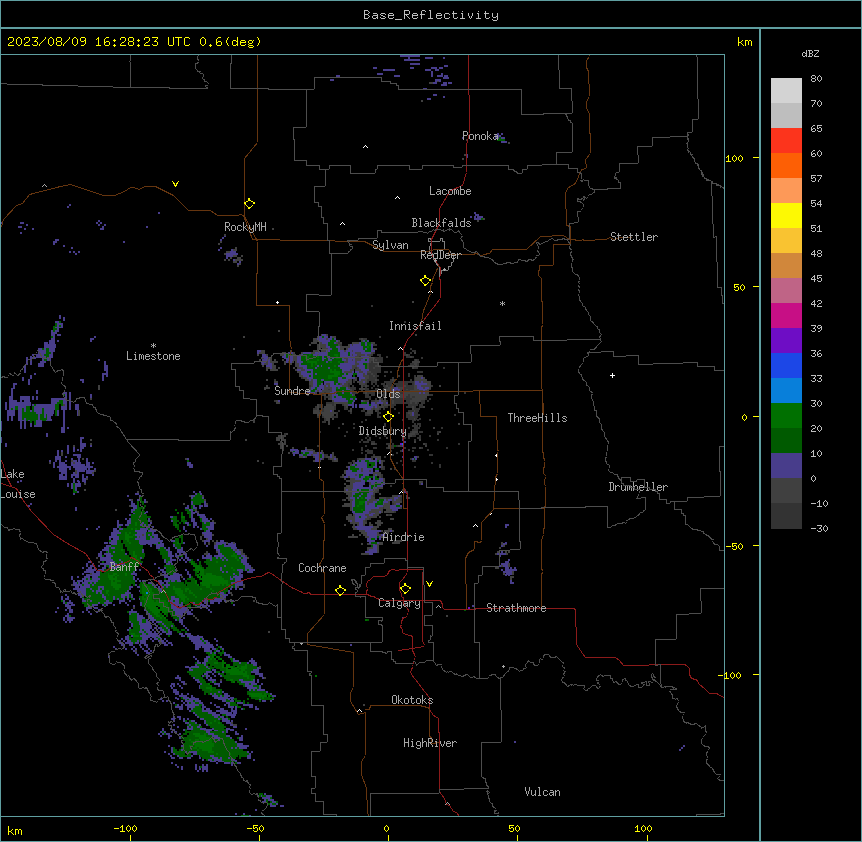Click the 45 value in dBZ legend
Viewport: 862px width, 842px height.
(816, 279)
